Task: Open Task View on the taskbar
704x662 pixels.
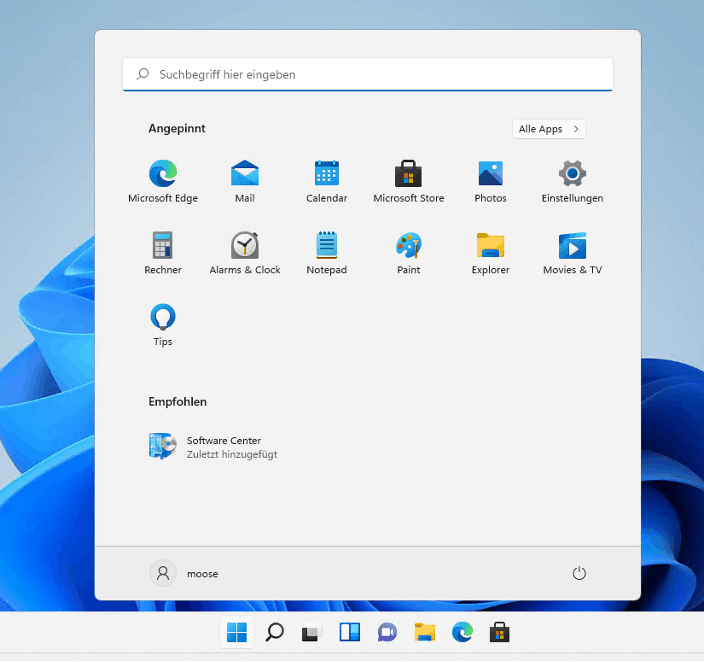Action: click(x=312, y=633)
